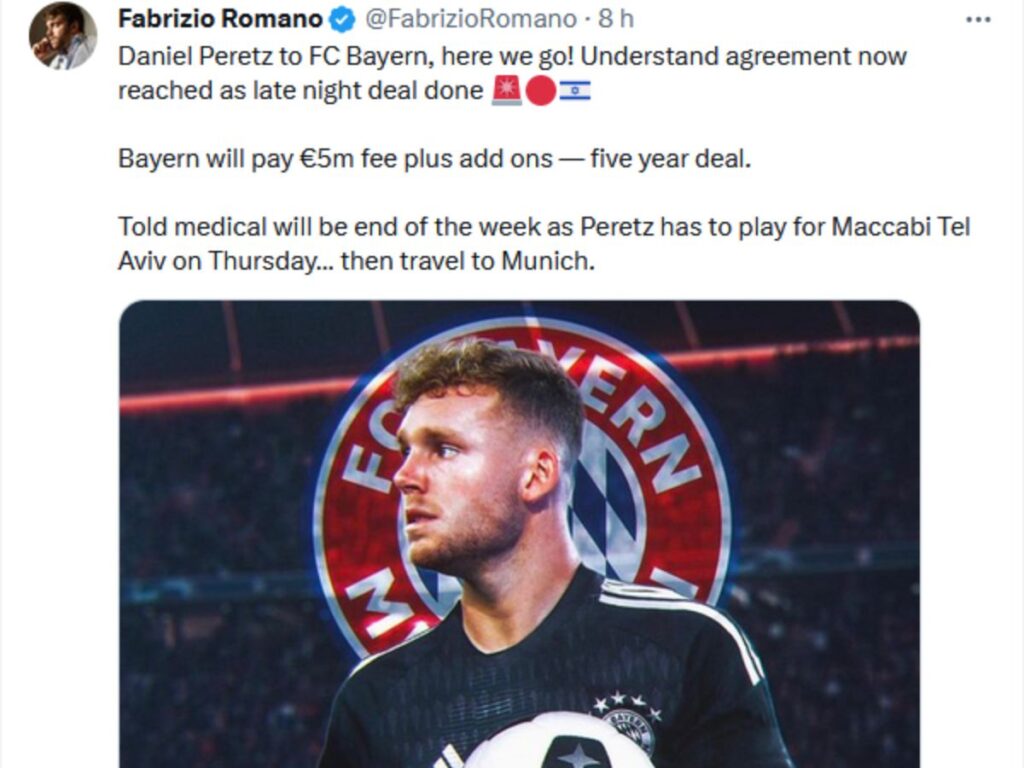1024x768 pixels.
Task: Click the words 'Maccabi Tel' in the tweet
Action: coord(901,227)
